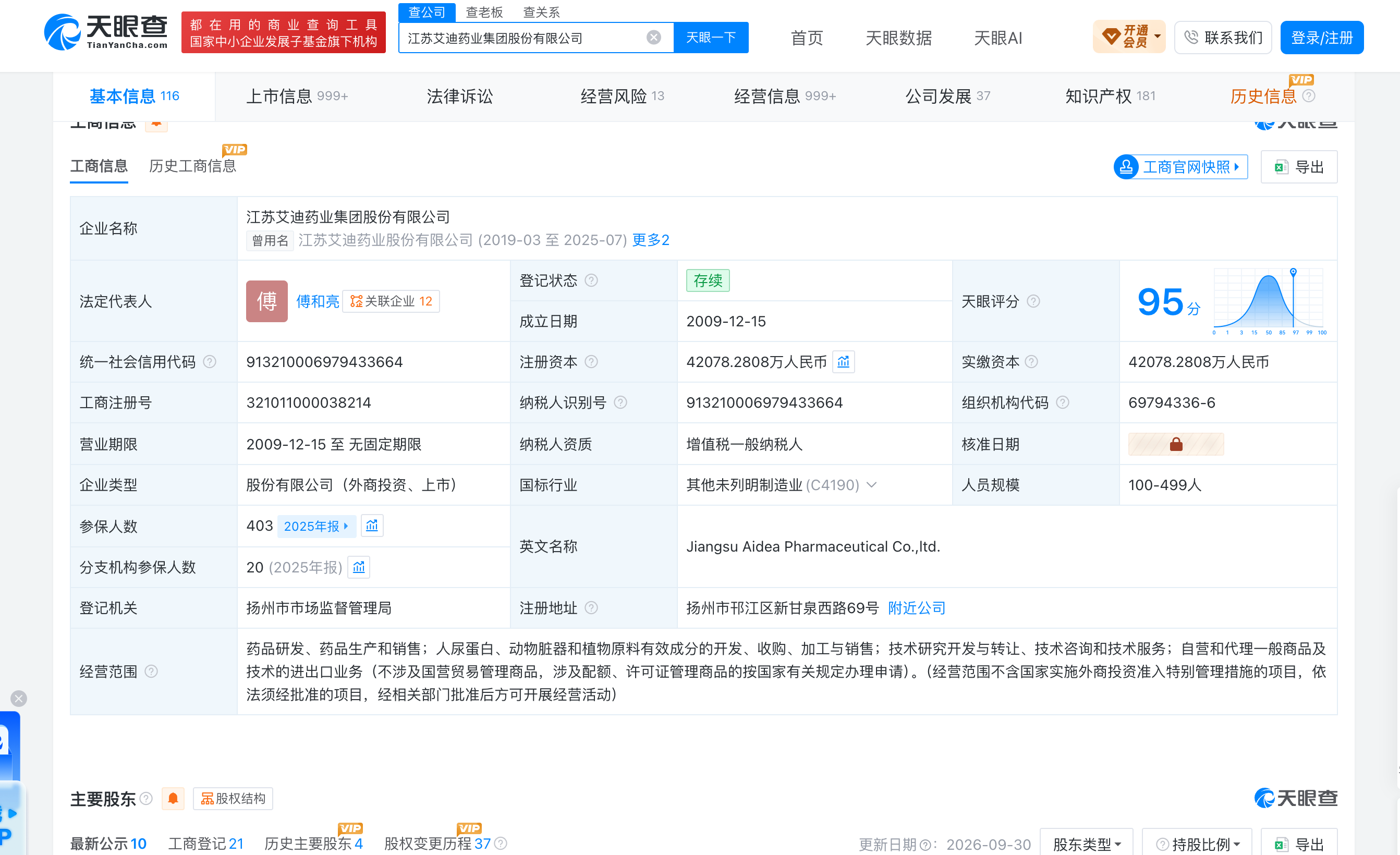Open 持股比例 filter dropdown
1400x855 pixels.
(x=1197, y=844)
